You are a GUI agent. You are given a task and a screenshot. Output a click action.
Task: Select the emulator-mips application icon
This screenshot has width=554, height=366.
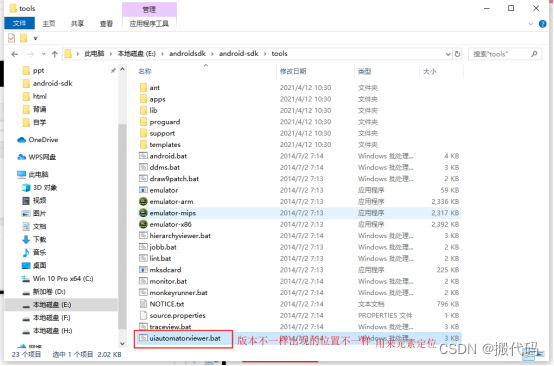coord(143,213)
